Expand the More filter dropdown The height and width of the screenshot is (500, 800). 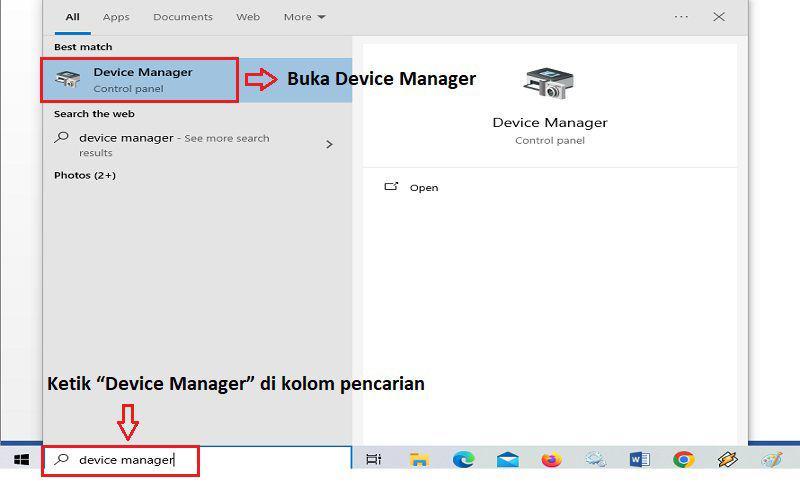(304, 17)
